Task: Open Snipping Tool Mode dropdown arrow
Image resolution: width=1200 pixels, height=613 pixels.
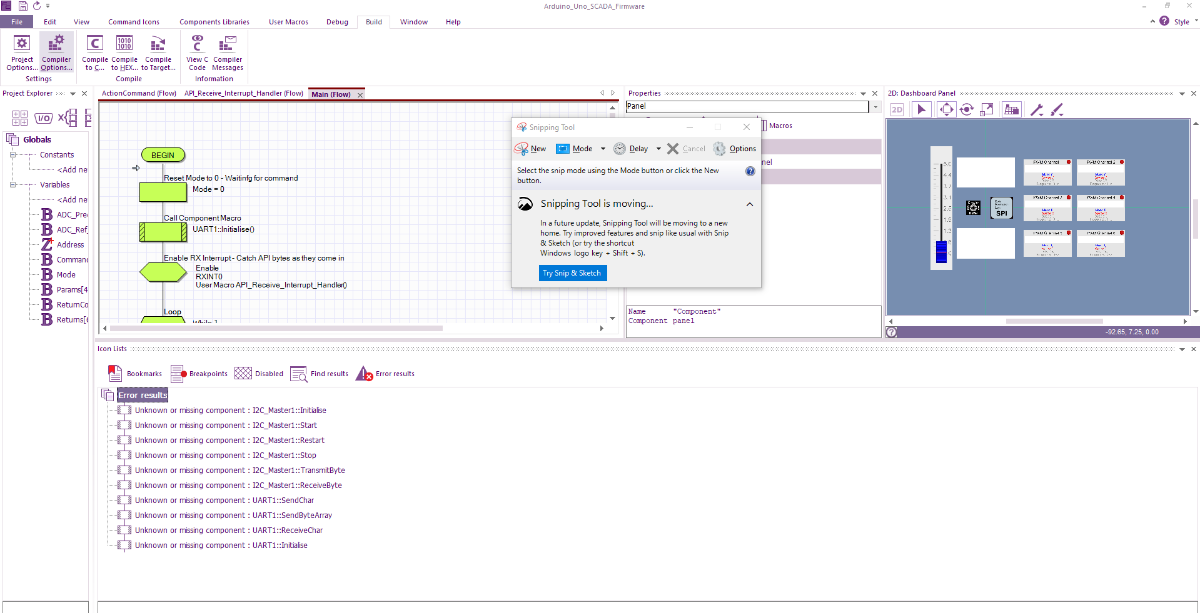Action: [603, 148]
